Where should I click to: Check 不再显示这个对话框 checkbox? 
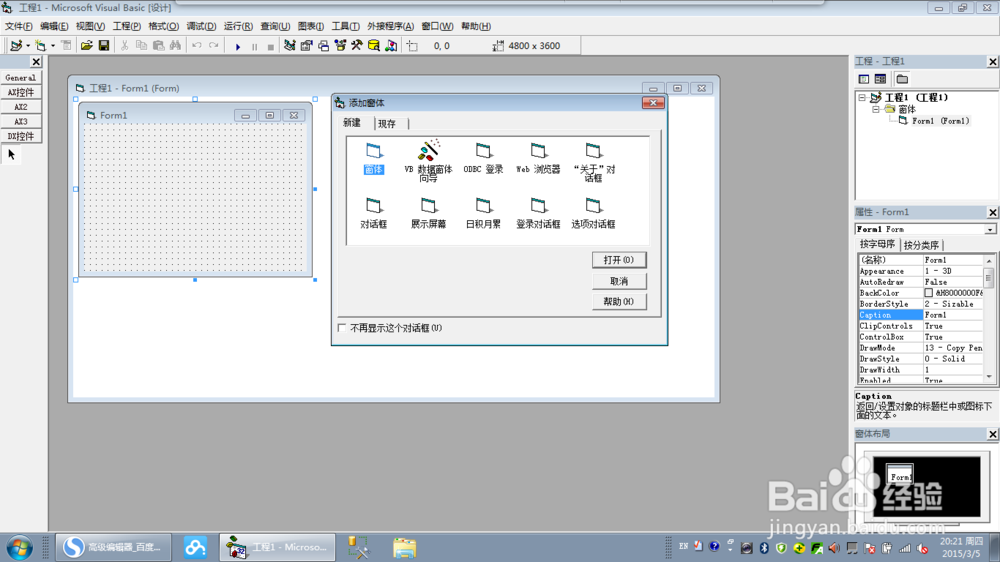tap(342, 328)
